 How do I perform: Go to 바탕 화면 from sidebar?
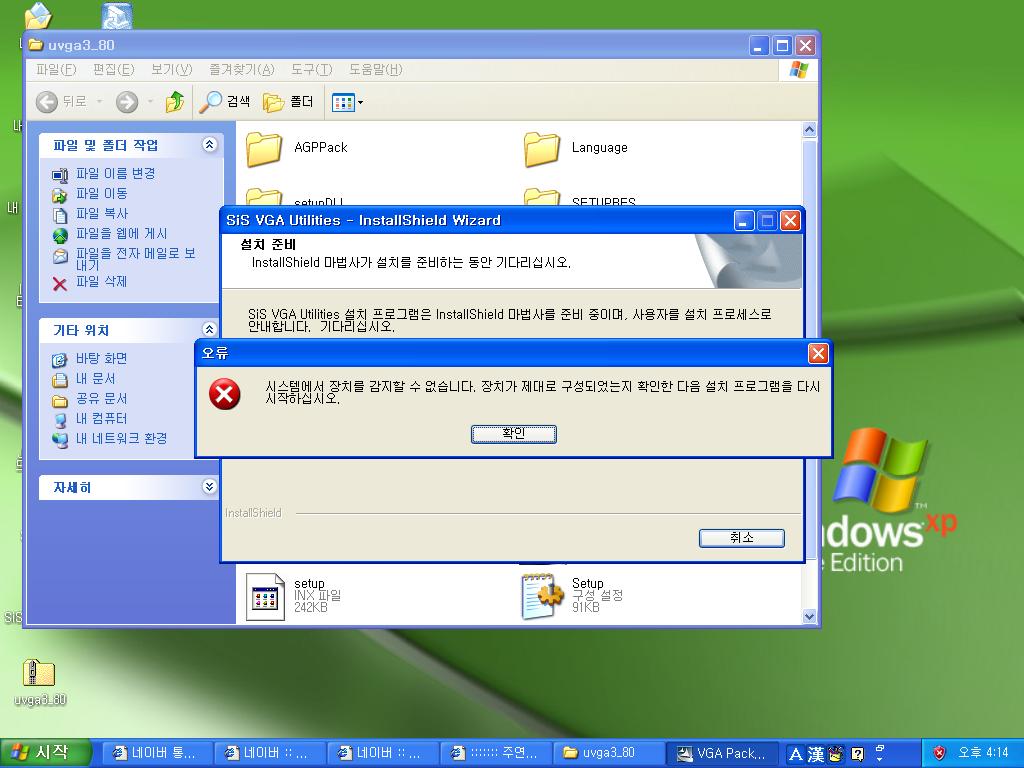coord(101,359)
